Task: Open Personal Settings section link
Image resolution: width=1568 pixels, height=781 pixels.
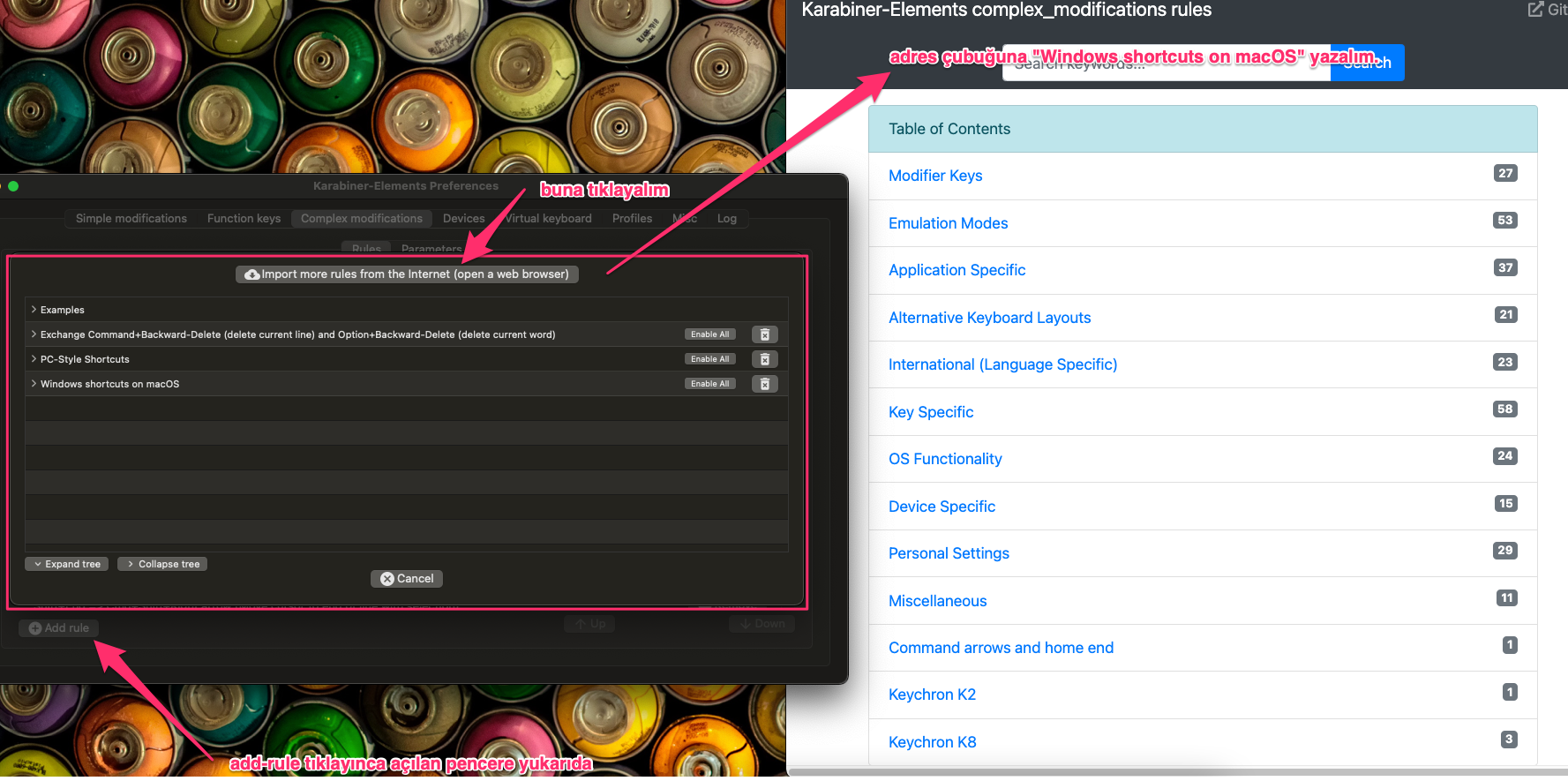Action: [949, 553]
